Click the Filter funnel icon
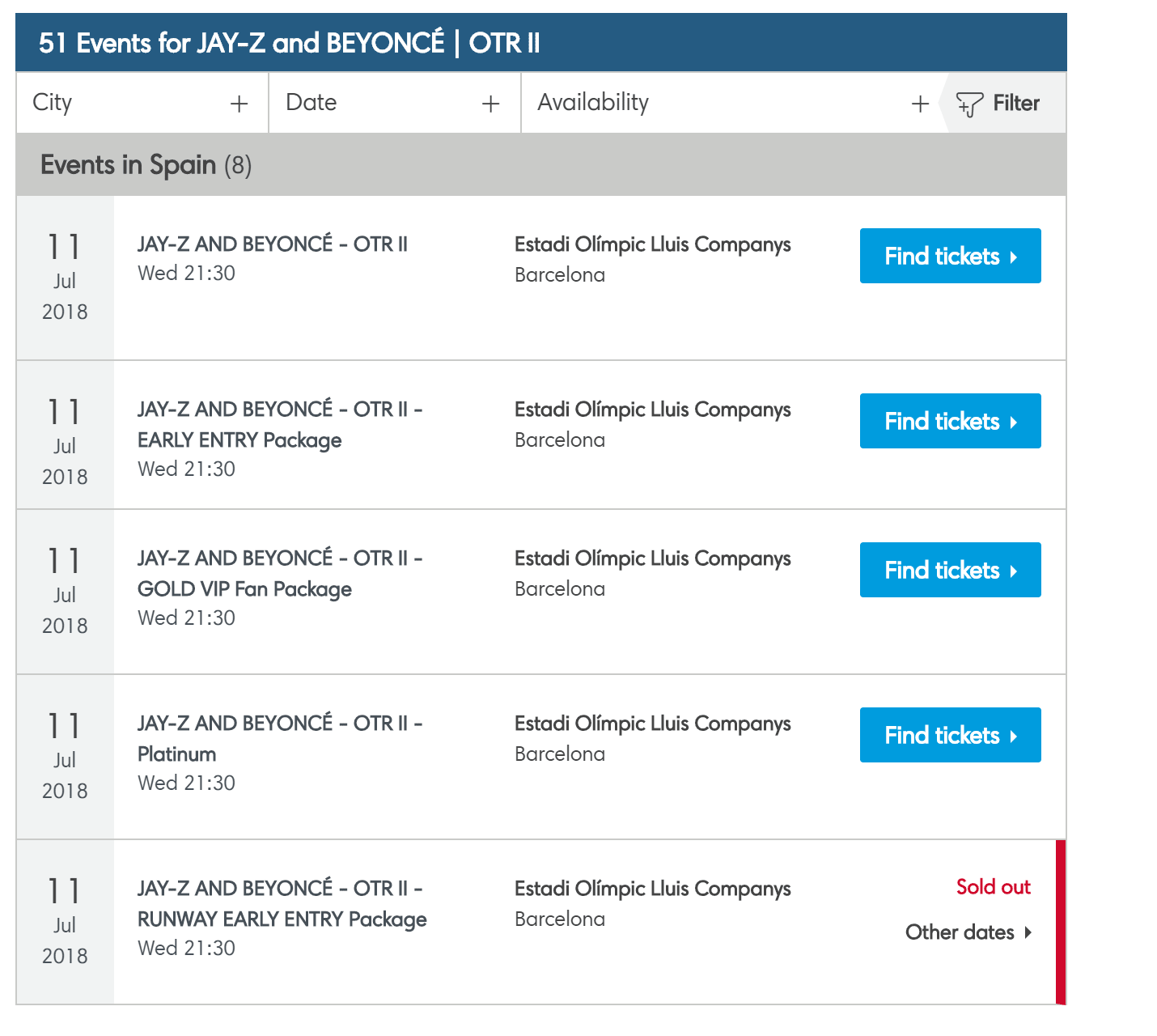1157x1036 pixels. (x=969, y=104)
